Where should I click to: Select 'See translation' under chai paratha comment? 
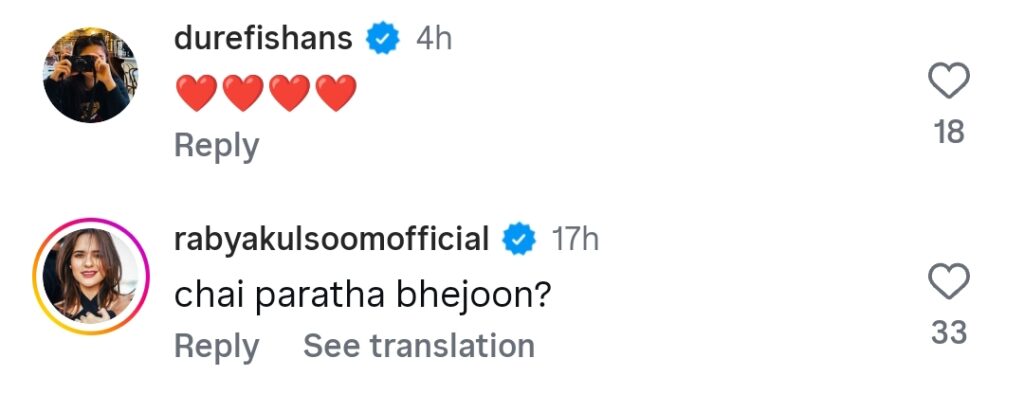pyautogui.click(x=419, y=346)
